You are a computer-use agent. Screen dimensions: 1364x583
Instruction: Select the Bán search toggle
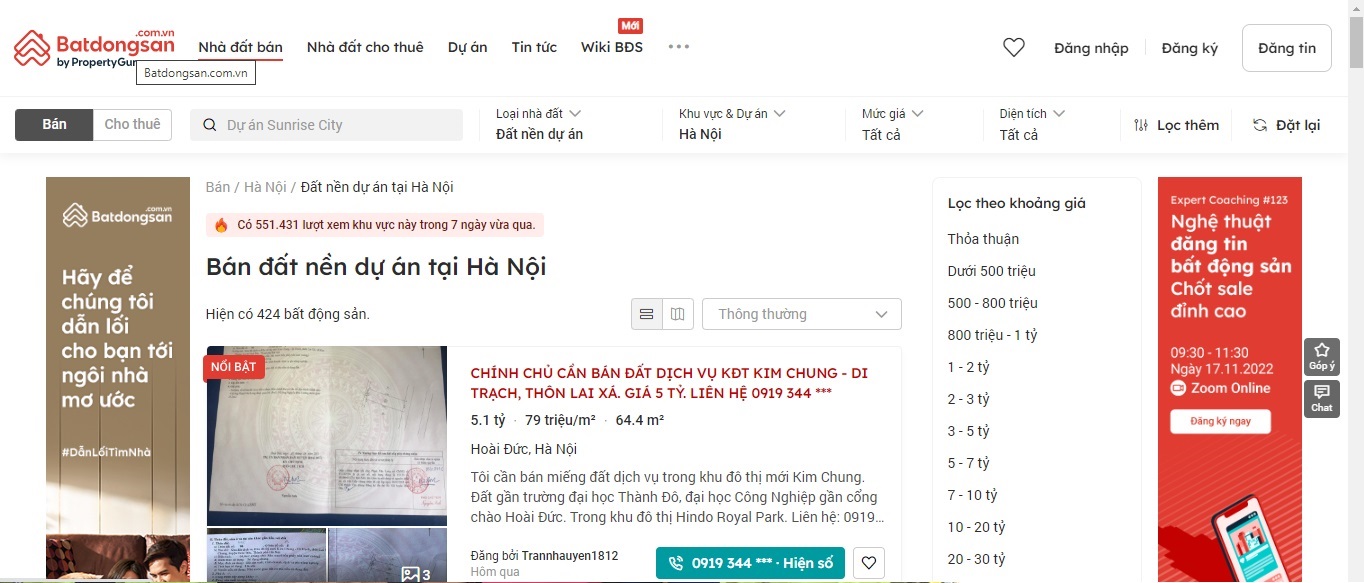pos(54,125)
